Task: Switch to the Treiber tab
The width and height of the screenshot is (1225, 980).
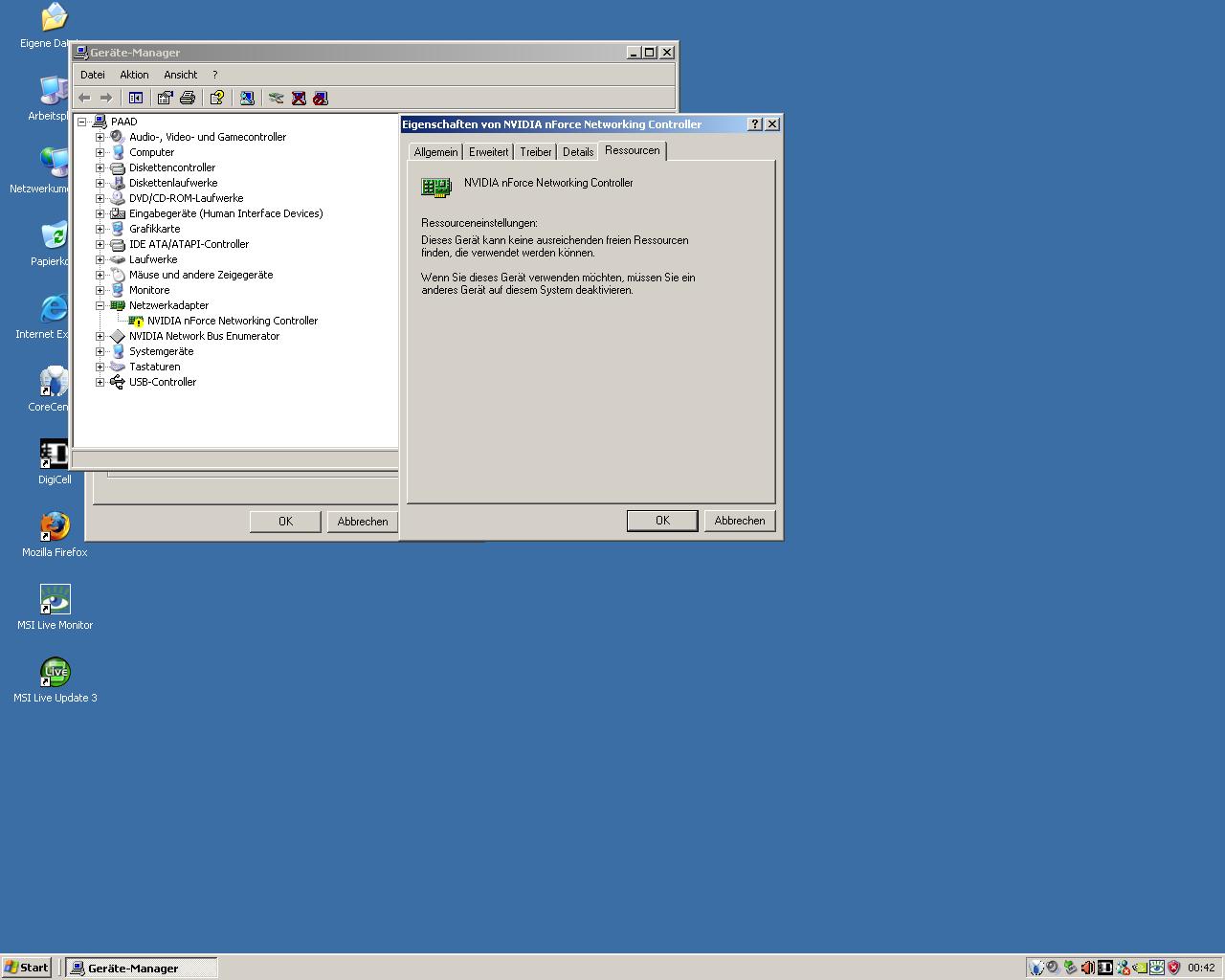Action: pos(536,152)
